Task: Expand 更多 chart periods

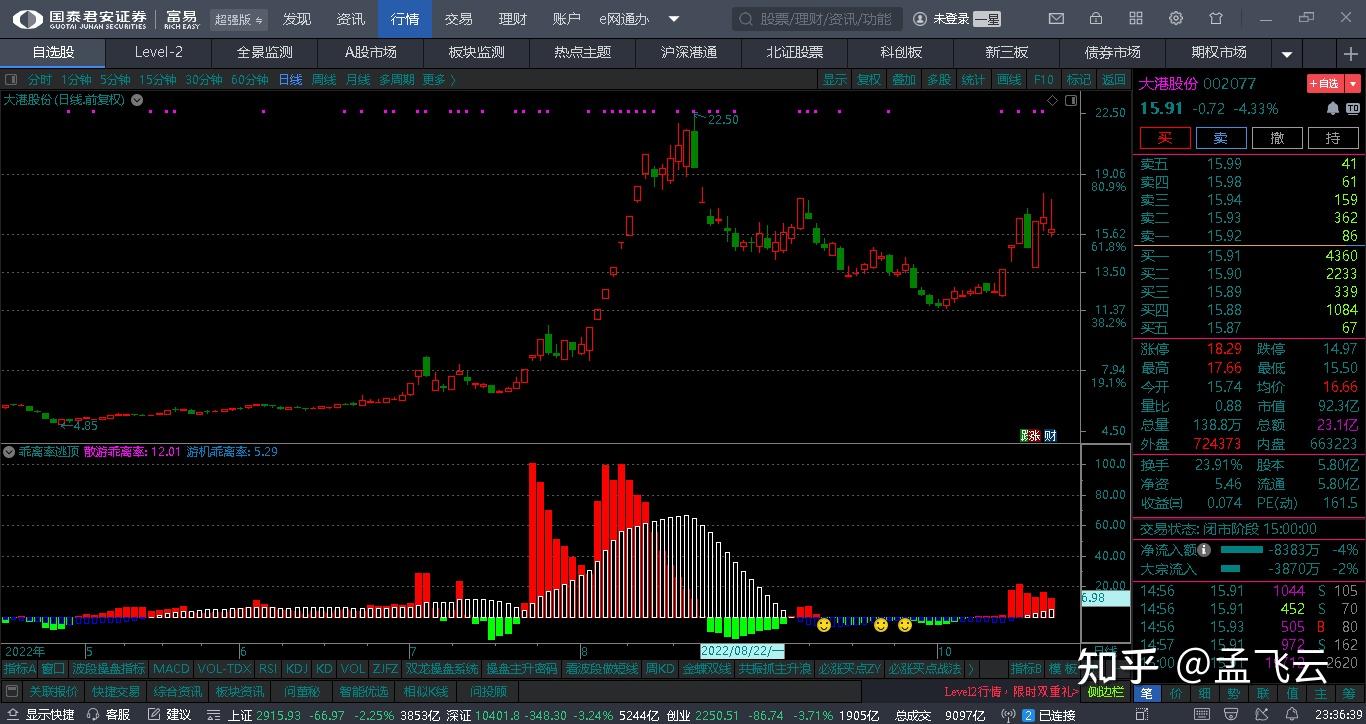Action: [x=439, y=80]
